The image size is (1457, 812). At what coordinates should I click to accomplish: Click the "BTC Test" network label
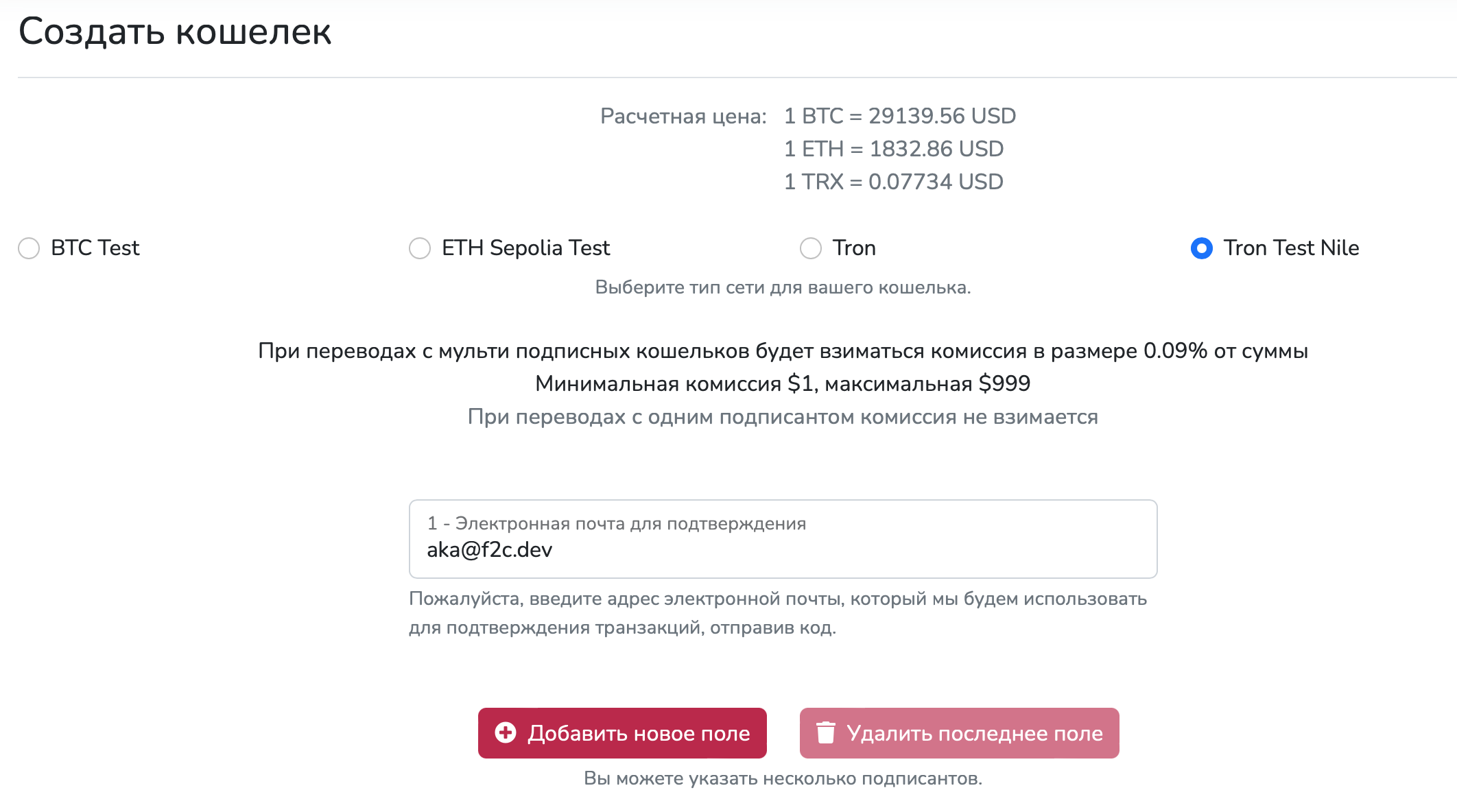coord(95,248)
